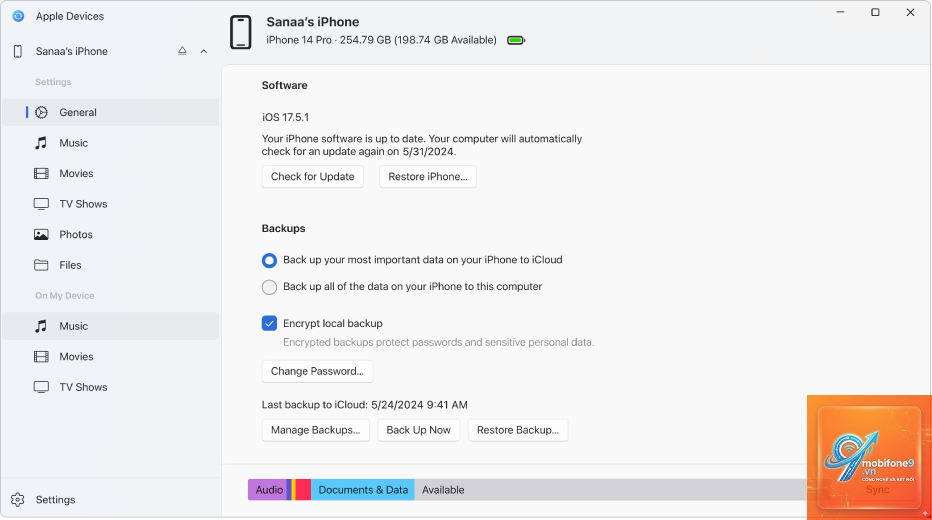Click the Check for Update button
Viewport: 932px width, 520px height.
click(x=313, y=177)
